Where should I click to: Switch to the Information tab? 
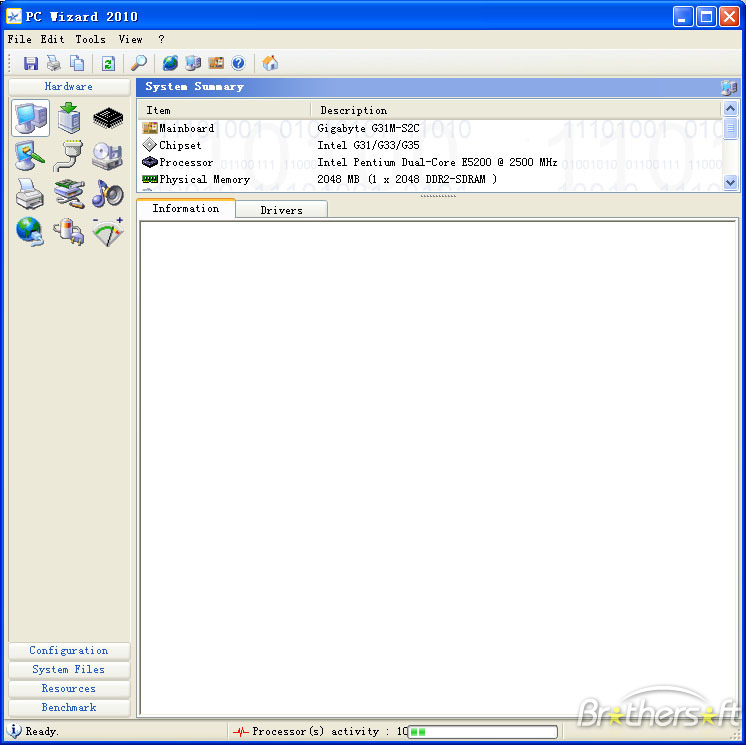pyautogui.click(x=186, y=208)
